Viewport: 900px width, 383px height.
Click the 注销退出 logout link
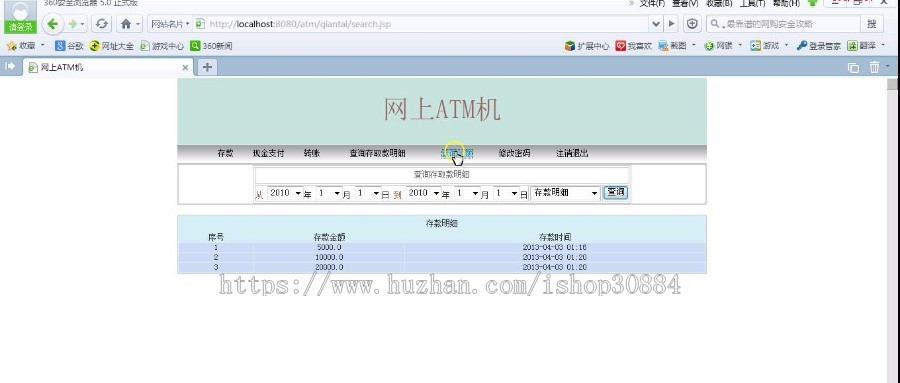coord(572,153)
